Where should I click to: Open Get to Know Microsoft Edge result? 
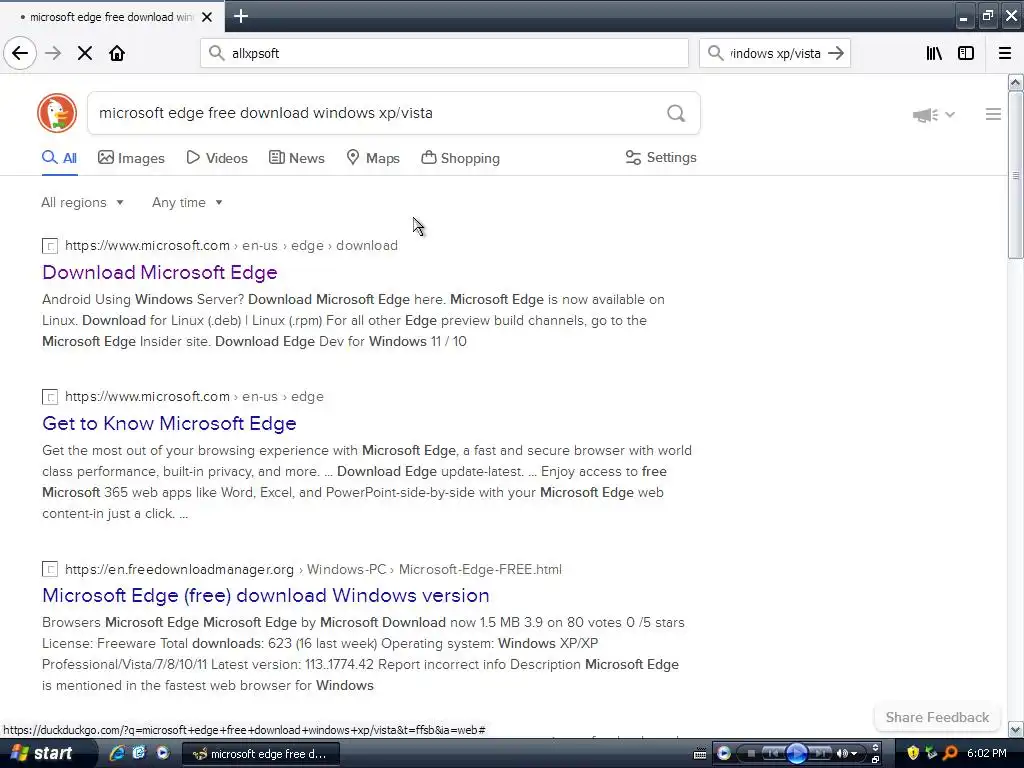169,423
